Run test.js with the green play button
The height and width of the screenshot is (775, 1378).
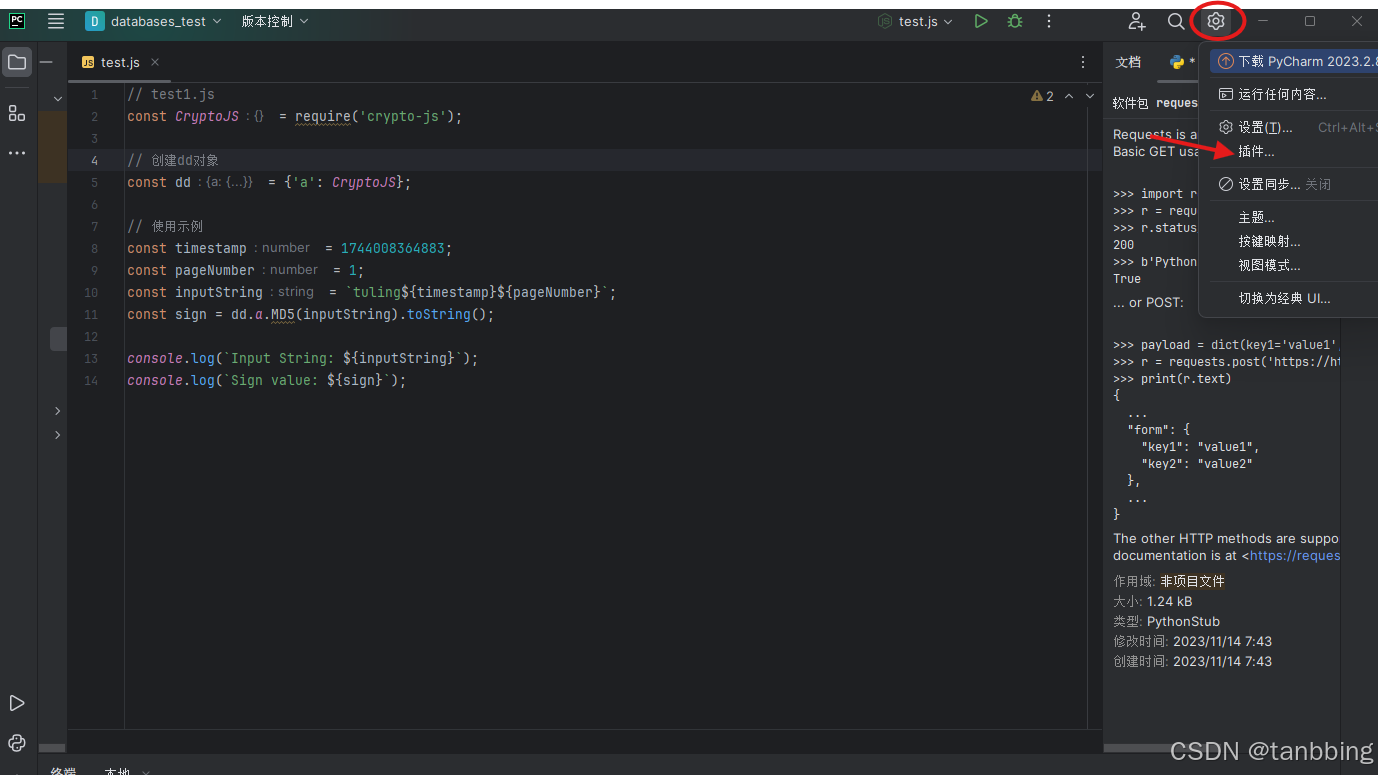tap(981, 20)
